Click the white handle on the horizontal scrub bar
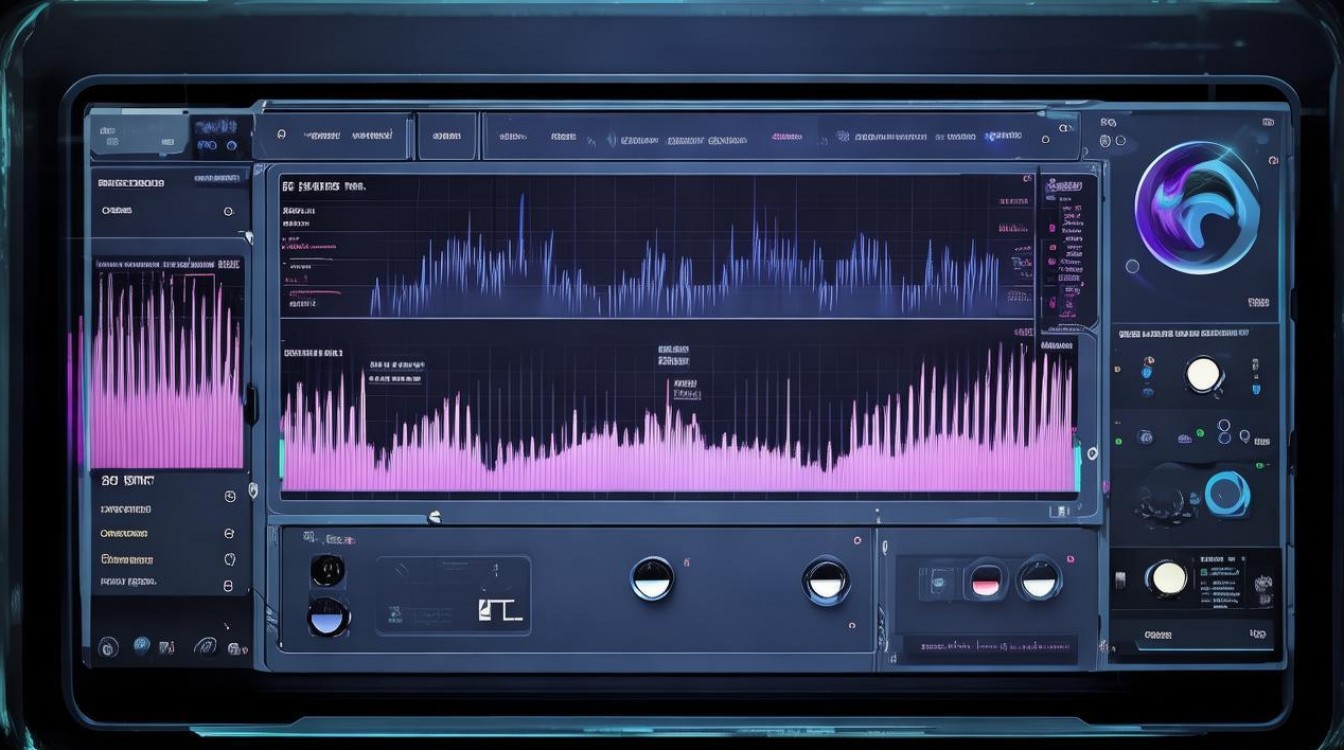Screen dimensions: 1344x750 coord(434,517)
